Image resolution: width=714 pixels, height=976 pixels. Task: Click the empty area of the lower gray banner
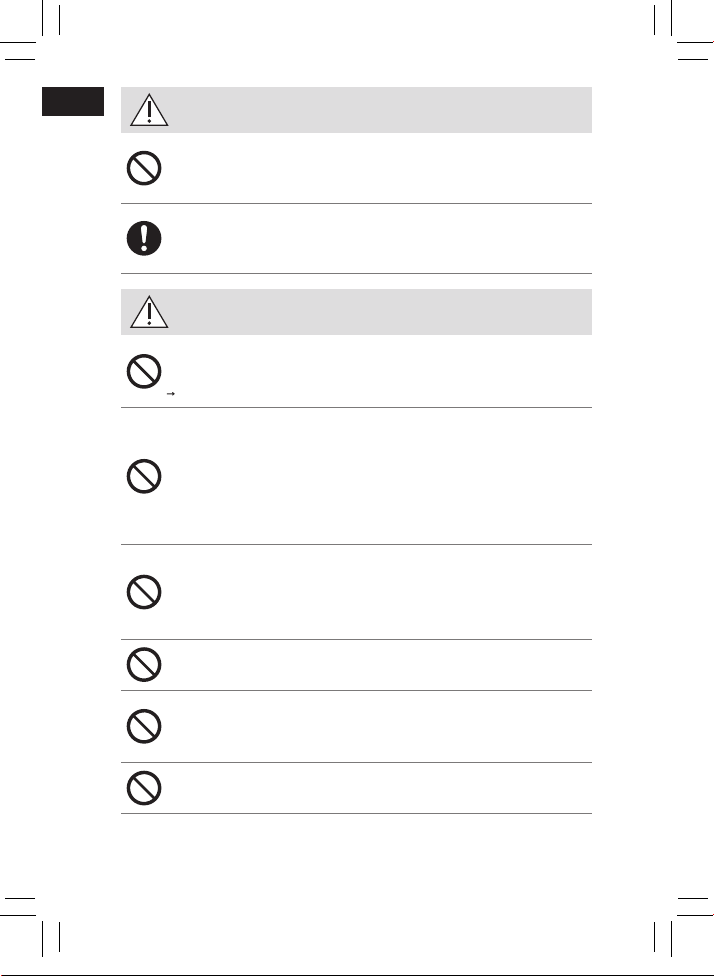[x=380, y=312]
